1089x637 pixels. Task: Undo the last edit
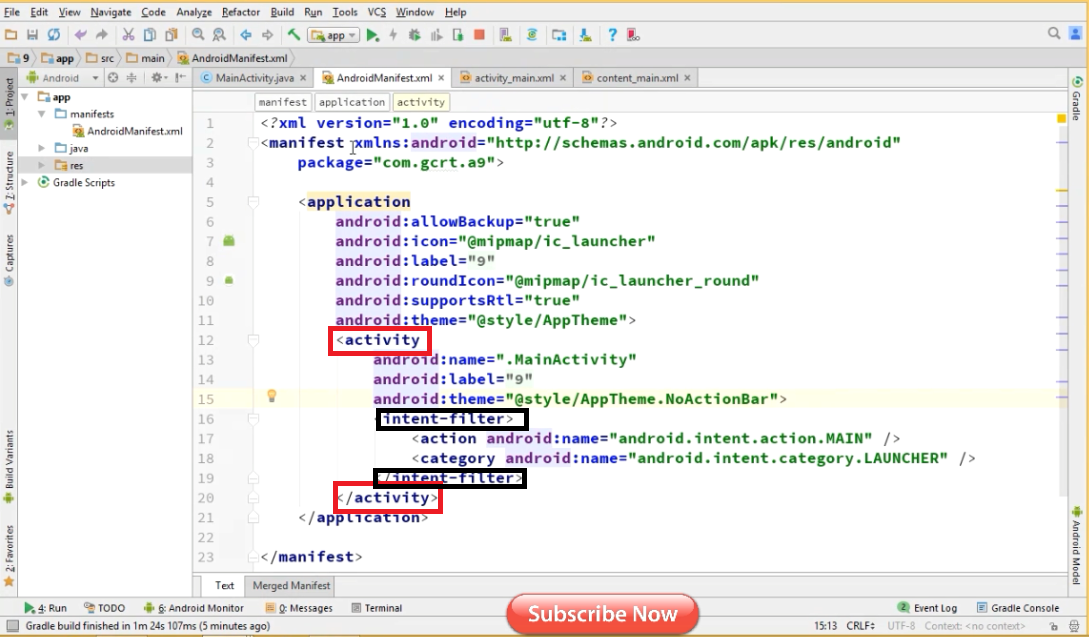(81, 35)
